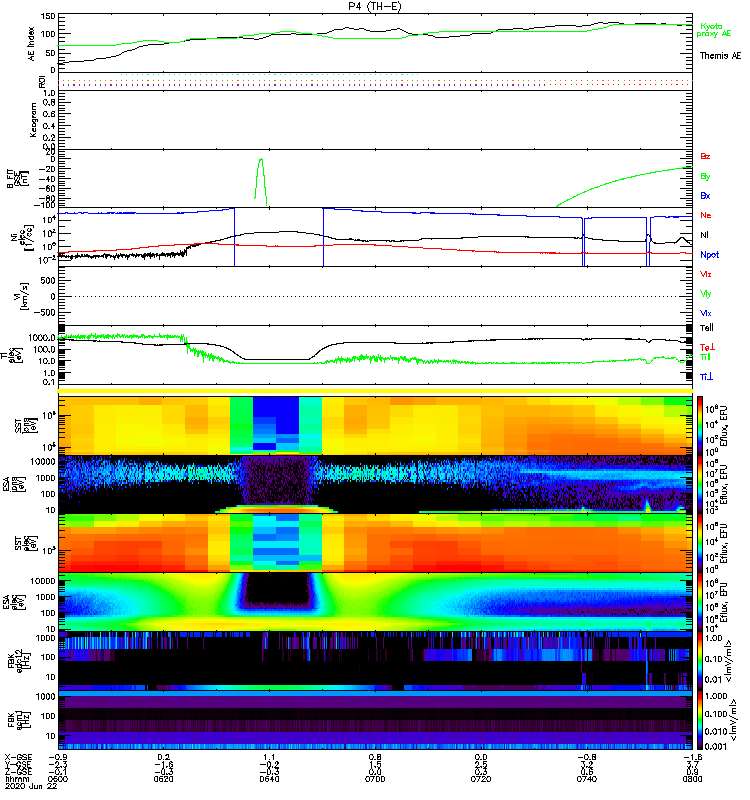Screen dimensions: 750x800
Task: Select the blue Npot legend label
Action: pyautogui.click(x=710, y=255)
